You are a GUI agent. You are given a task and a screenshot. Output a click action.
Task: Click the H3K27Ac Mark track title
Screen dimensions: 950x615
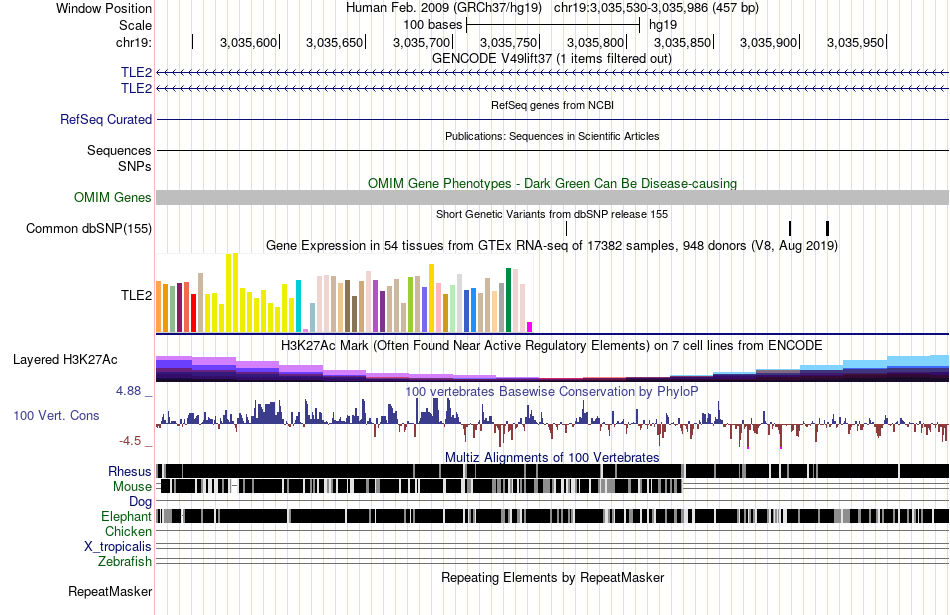pos(552,345)
